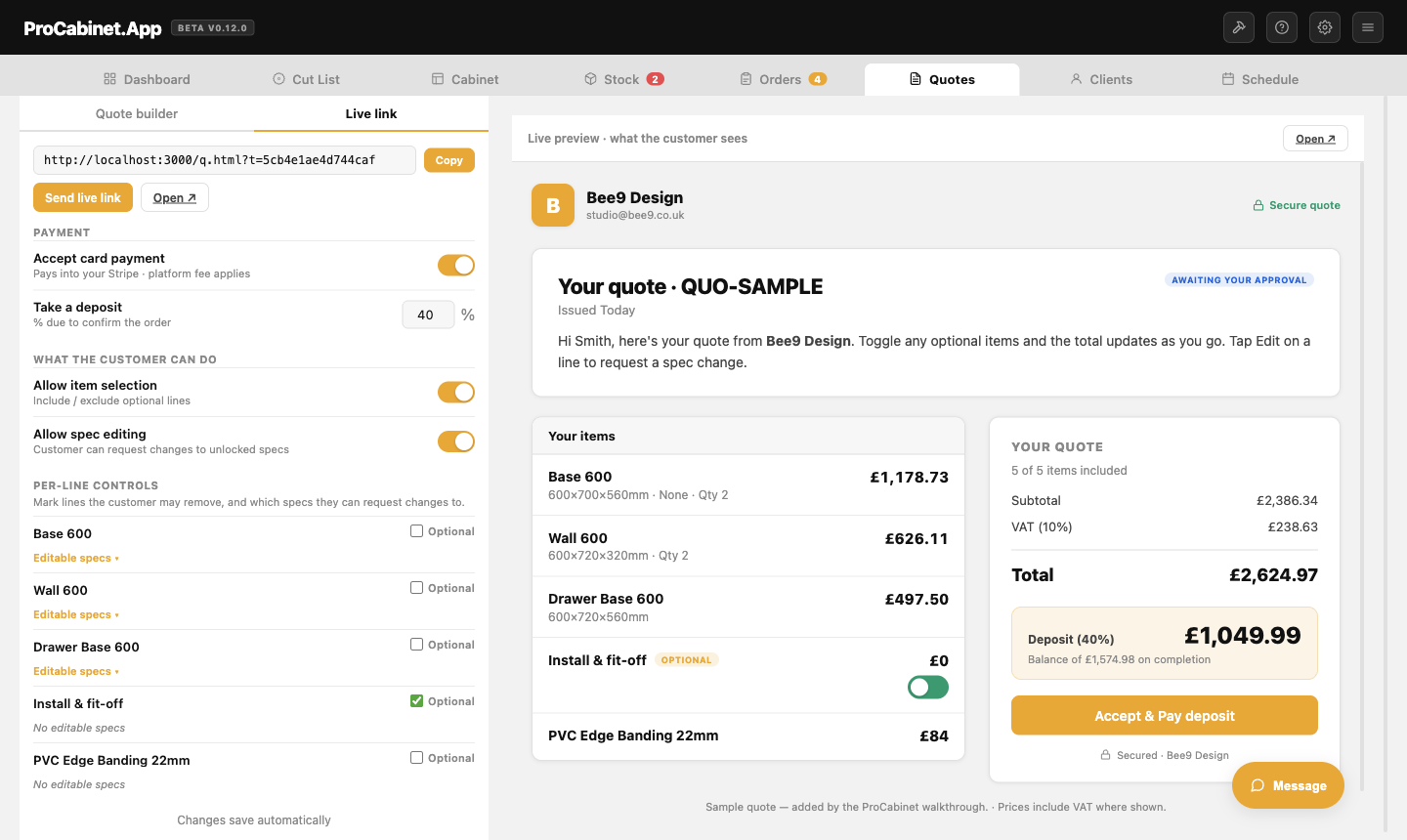Click the Base 600 item row in preview
This screenshot has width=1407, height=840.
pyautogui.click(x=748, y=484)
